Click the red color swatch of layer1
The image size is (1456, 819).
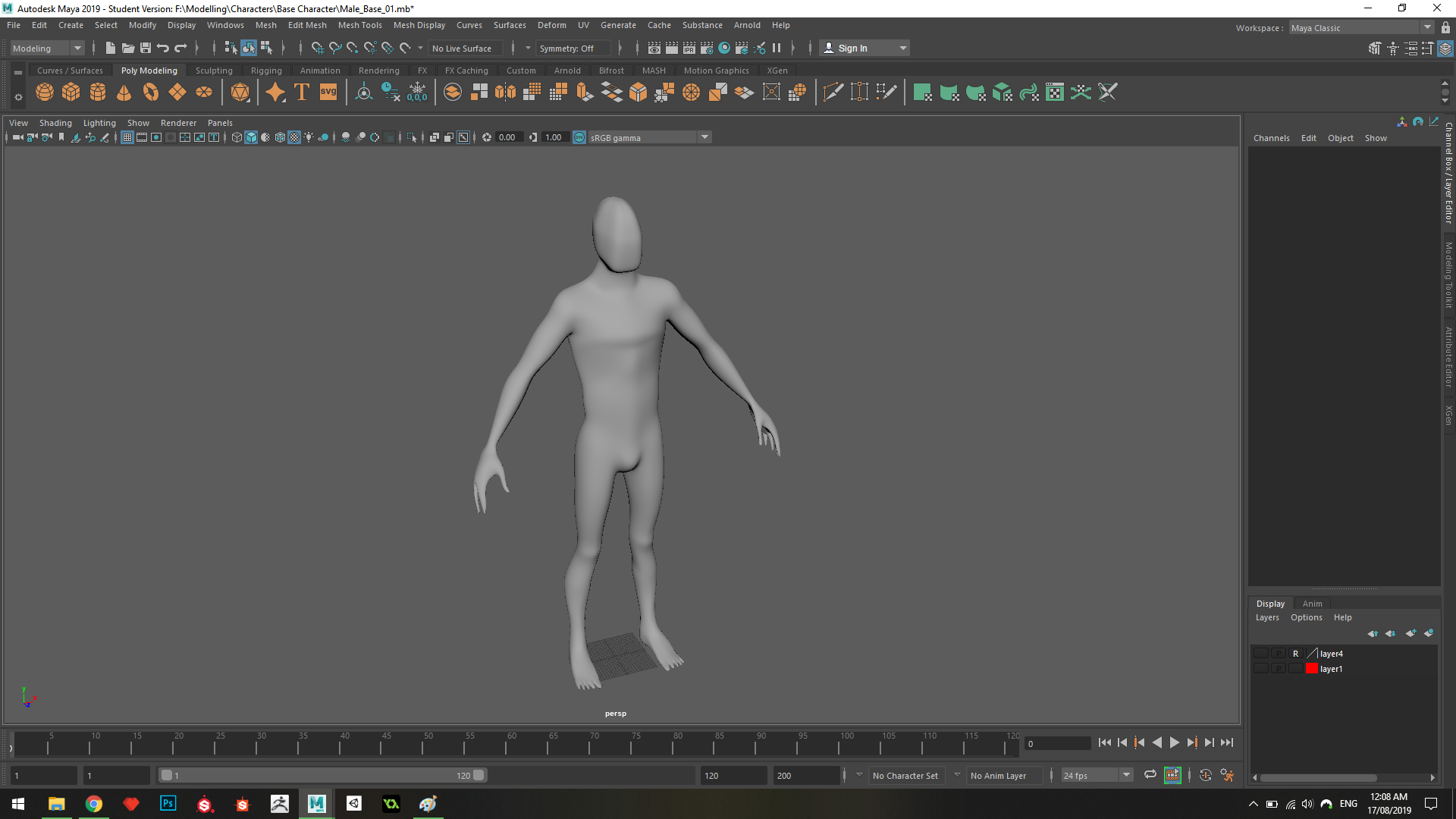[1311, 669]
